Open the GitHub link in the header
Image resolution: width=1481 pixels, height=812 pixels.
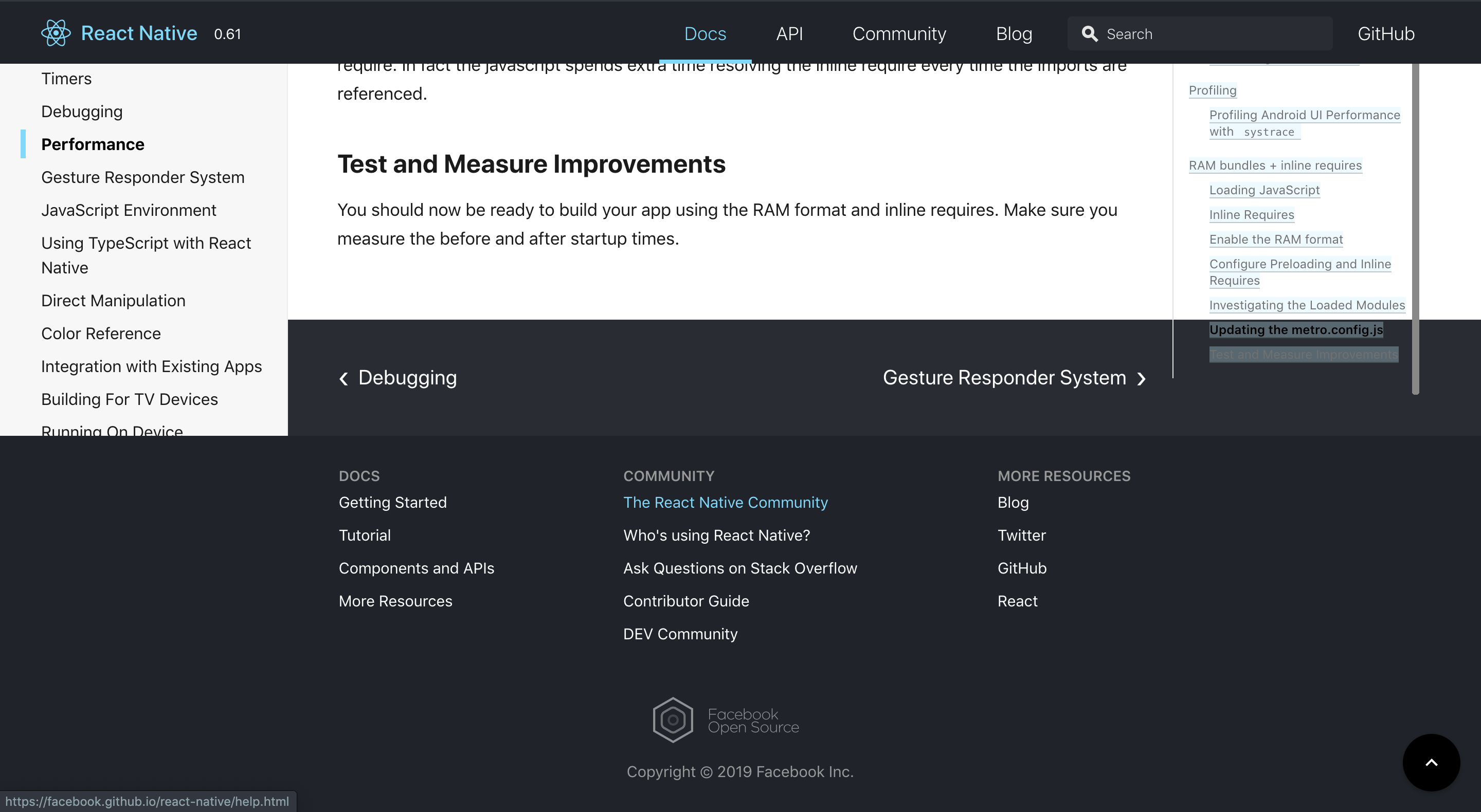(x=1385, y=34)
